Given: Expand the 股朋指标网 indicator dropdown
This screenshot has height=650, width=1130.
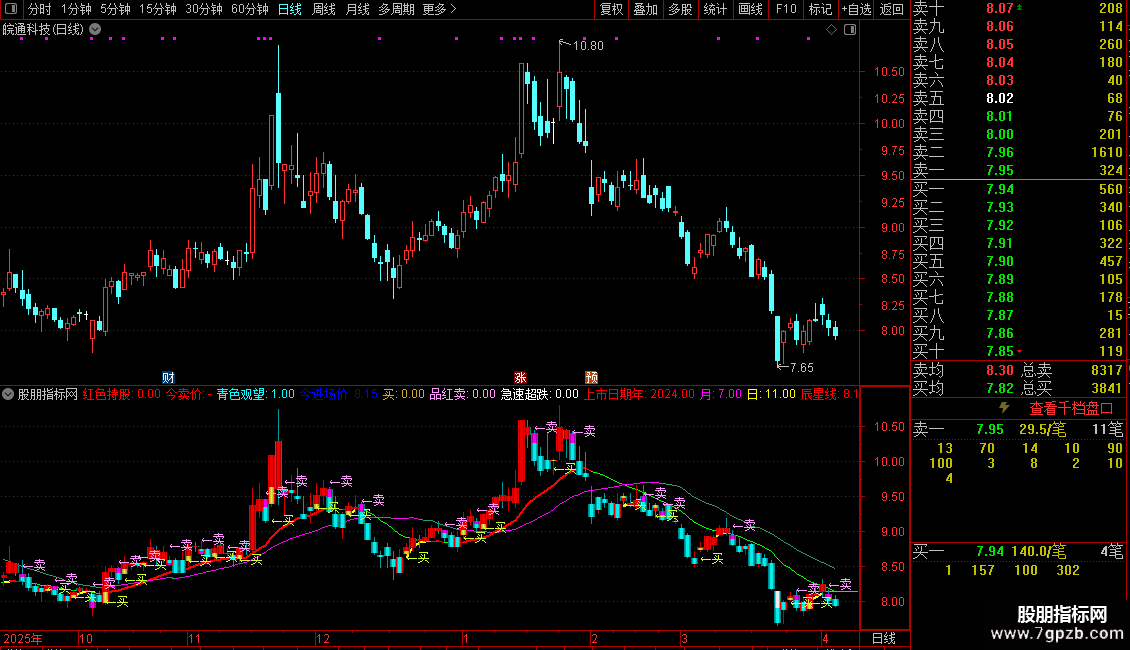Looking at the screenshot, I should point(9,394).
